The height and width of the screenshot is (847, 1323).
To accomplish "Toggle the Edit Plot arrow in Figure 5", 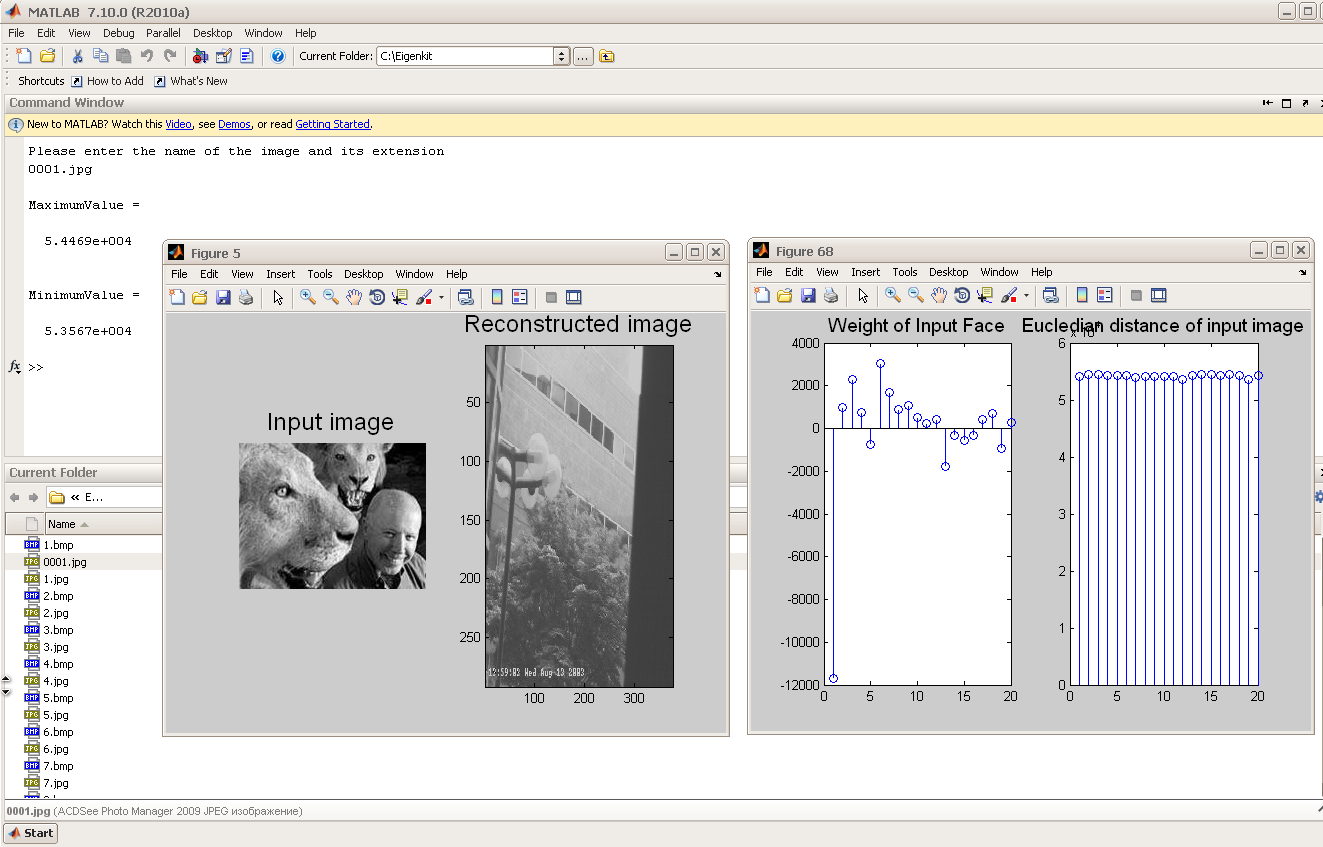I will point(278,297).
